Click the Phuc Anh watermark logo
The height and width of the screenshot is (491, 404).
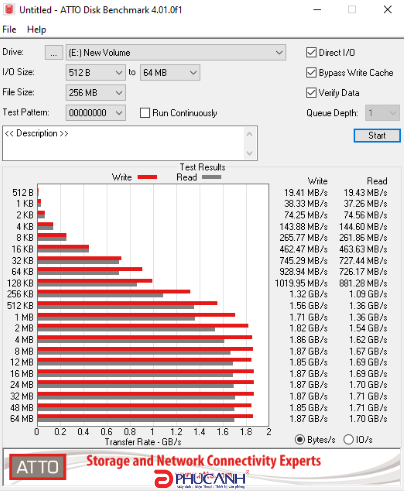point(200,479)
